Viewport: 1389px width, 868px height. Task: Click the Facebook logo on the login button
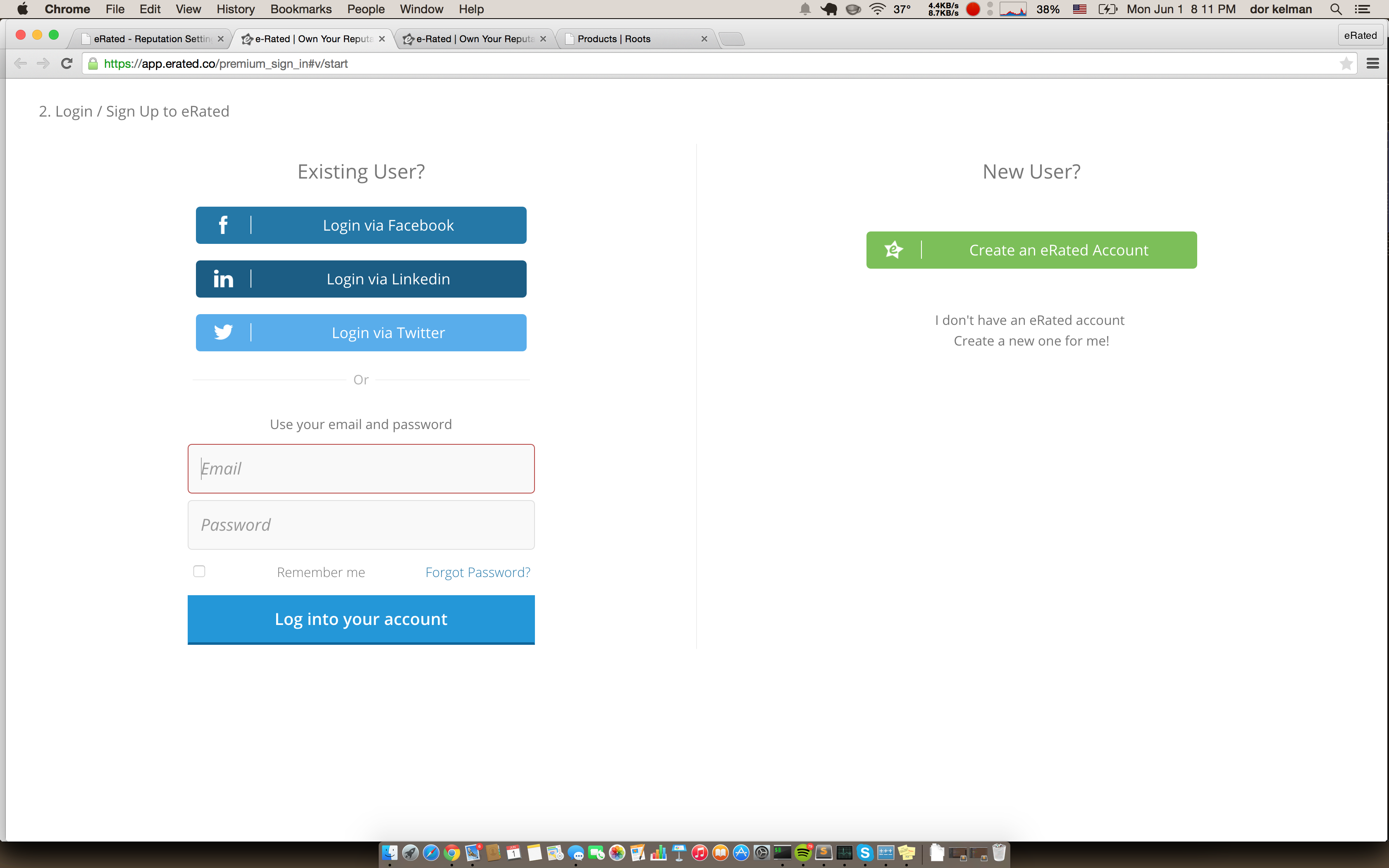[223, 225]
